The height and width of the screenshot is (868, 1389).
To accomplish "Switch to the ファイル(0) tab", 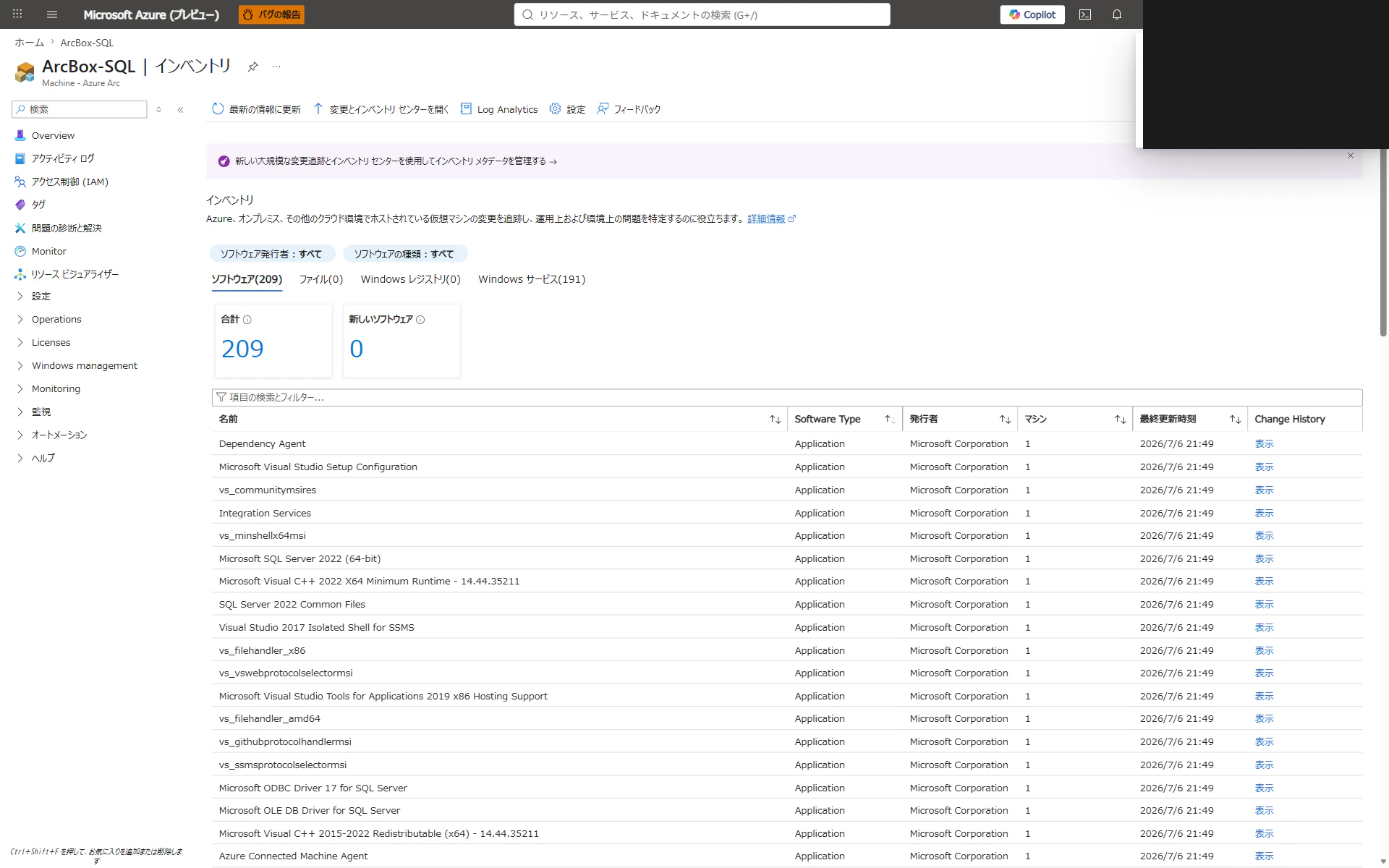I will point(321,279).
